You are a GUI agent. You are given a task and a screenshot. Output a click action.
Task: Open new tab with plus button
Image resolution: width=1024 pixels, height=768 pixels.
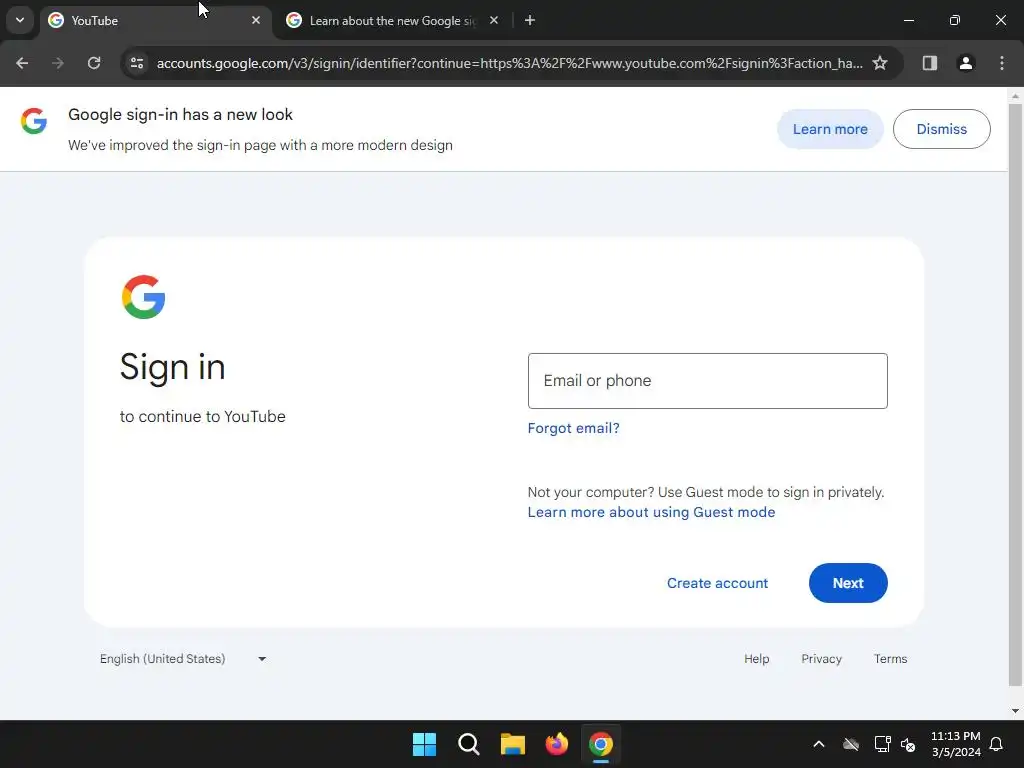[x=530, y=20]
